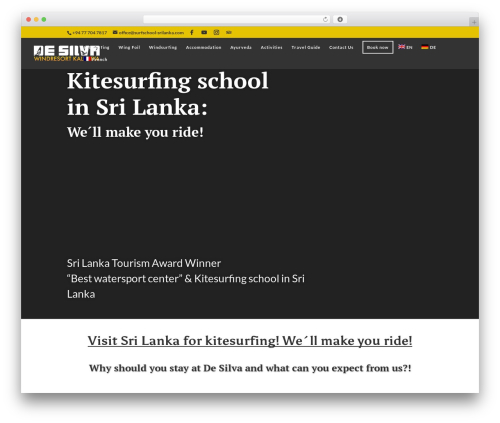Open the Contact Us menu item
This screenshot has height=423, width=500.
point(341,47)
